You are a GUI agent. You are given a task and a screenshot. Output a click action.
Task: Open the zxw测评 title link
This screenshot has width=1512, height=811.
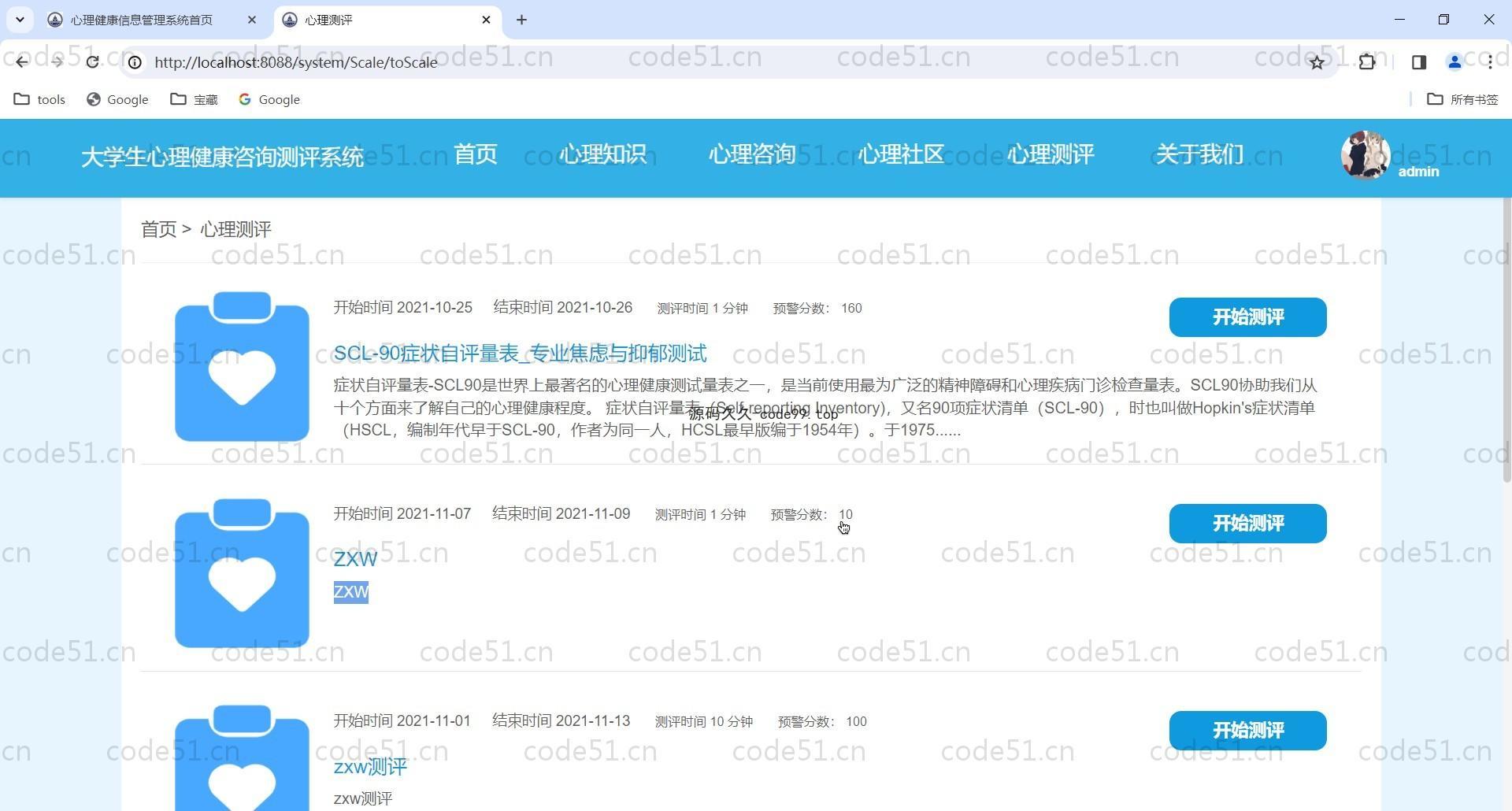point(370,767)
